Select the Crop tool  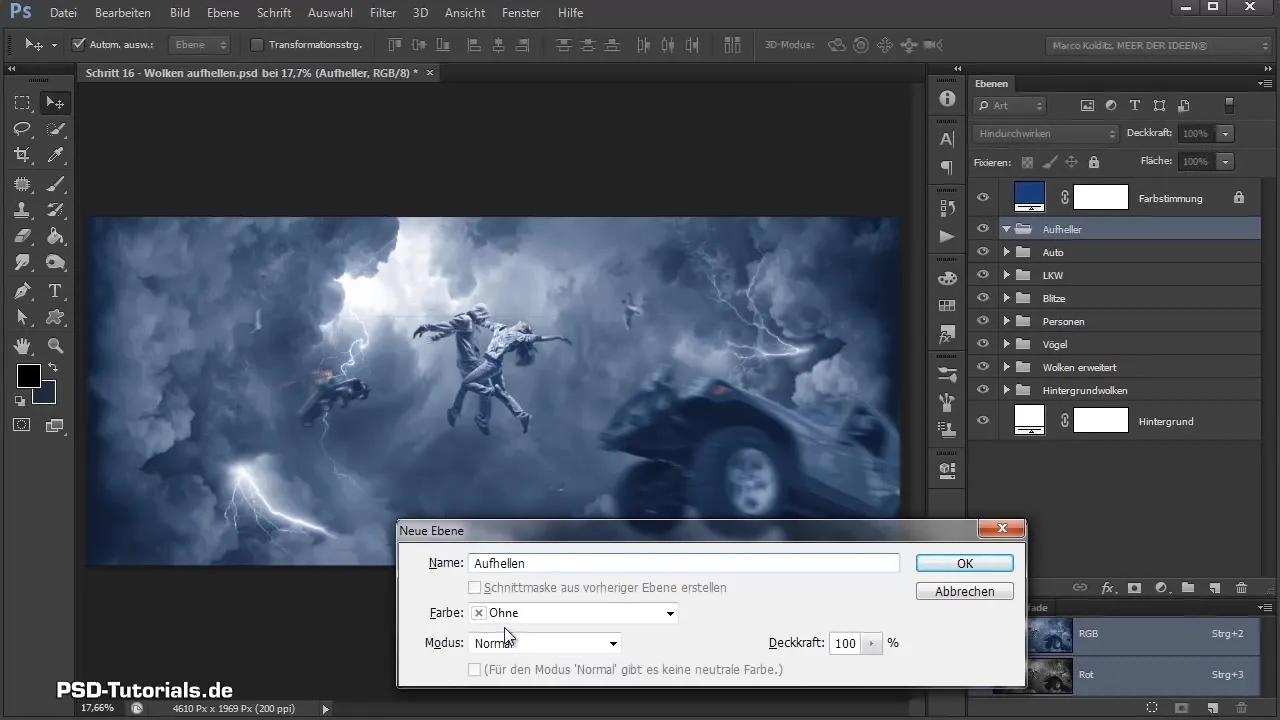tap(22, 155)
